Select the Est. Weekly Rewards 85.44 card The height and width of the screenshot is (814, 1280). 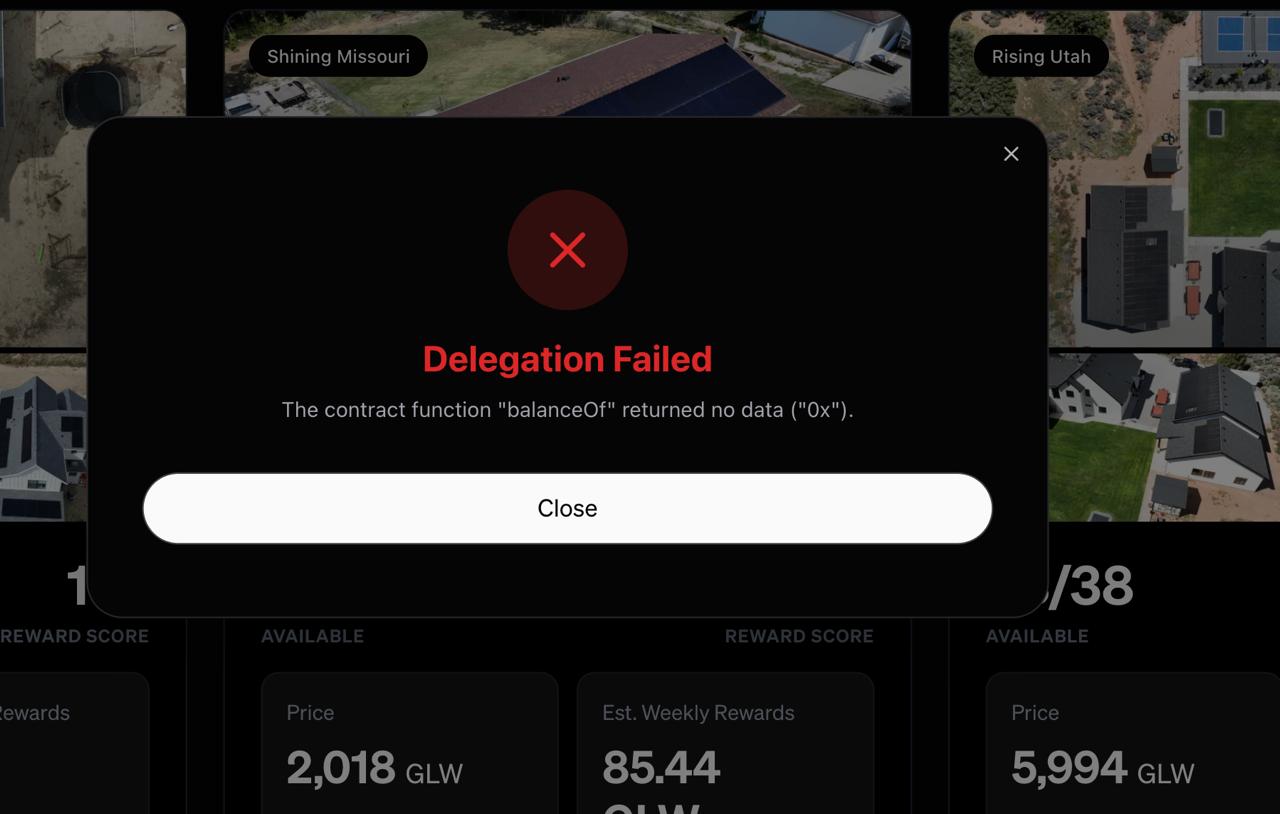(x=725, y=743)
